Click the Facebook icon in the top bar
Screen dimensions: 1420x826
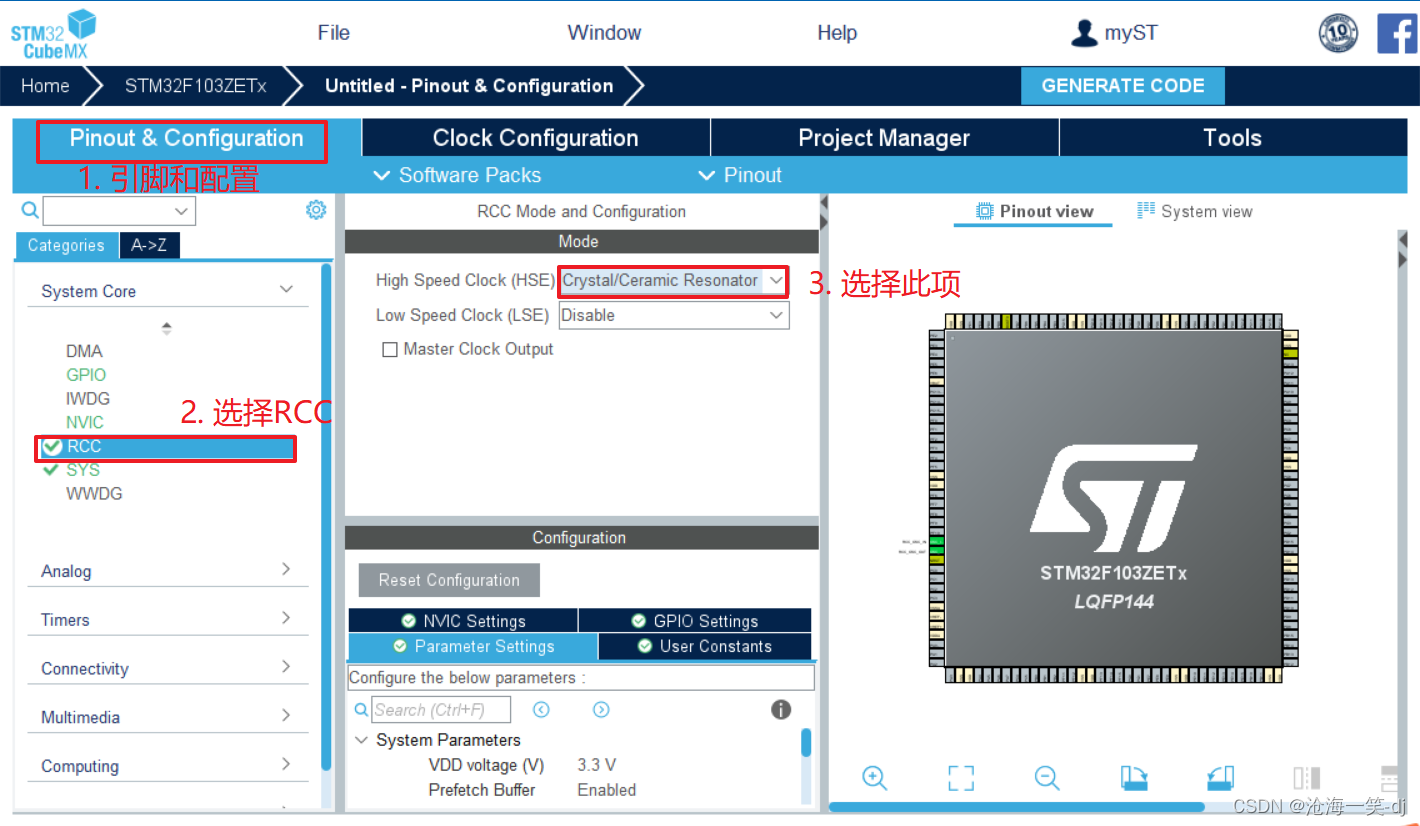pyautogui.click(x=1397, y=32)
